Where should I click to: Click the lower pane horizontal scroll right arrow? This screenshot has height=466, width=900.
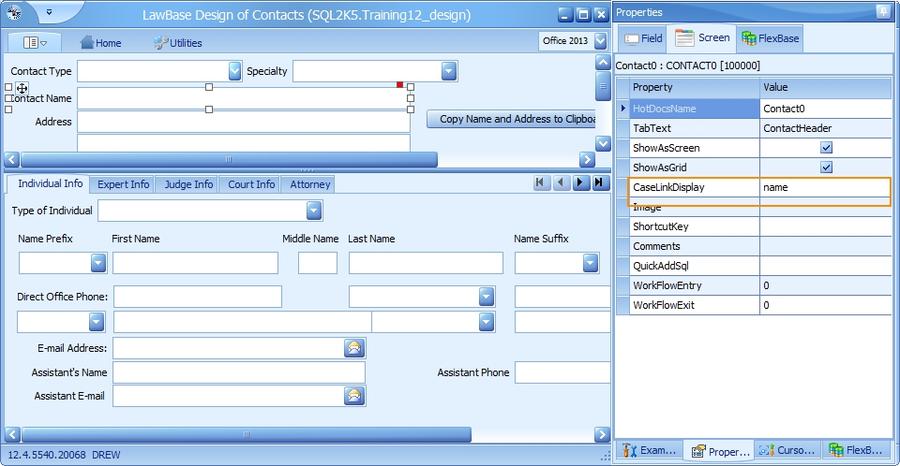click(602, 434)
